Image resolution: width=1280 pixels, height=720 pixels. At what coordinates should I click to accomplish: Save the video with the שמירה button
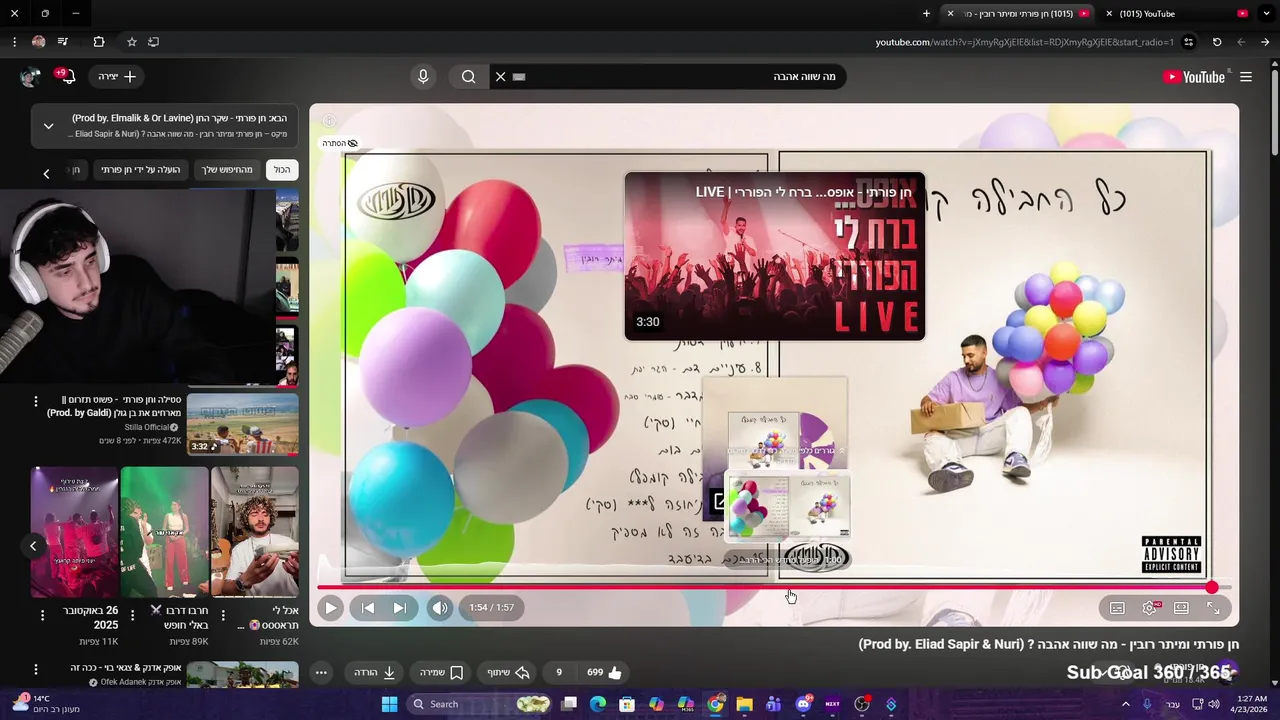click(441, 673)
